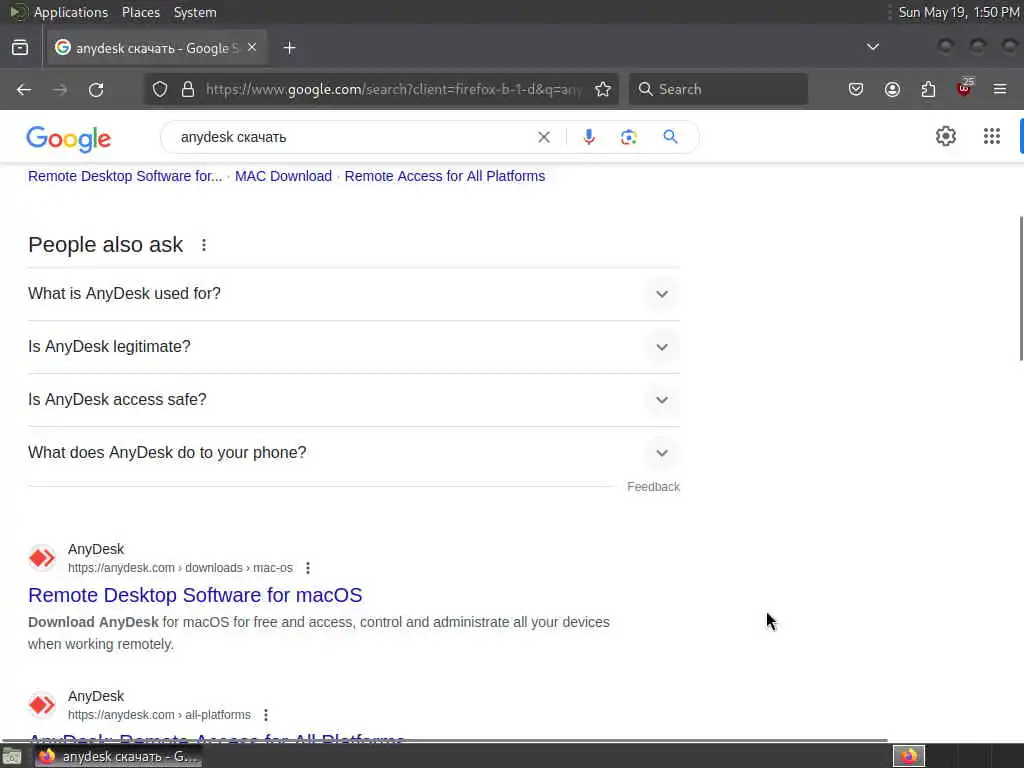Open the Extensions puzzle icon
The width and height of the screenshot is (1024, 768).
tap(928, 89)
